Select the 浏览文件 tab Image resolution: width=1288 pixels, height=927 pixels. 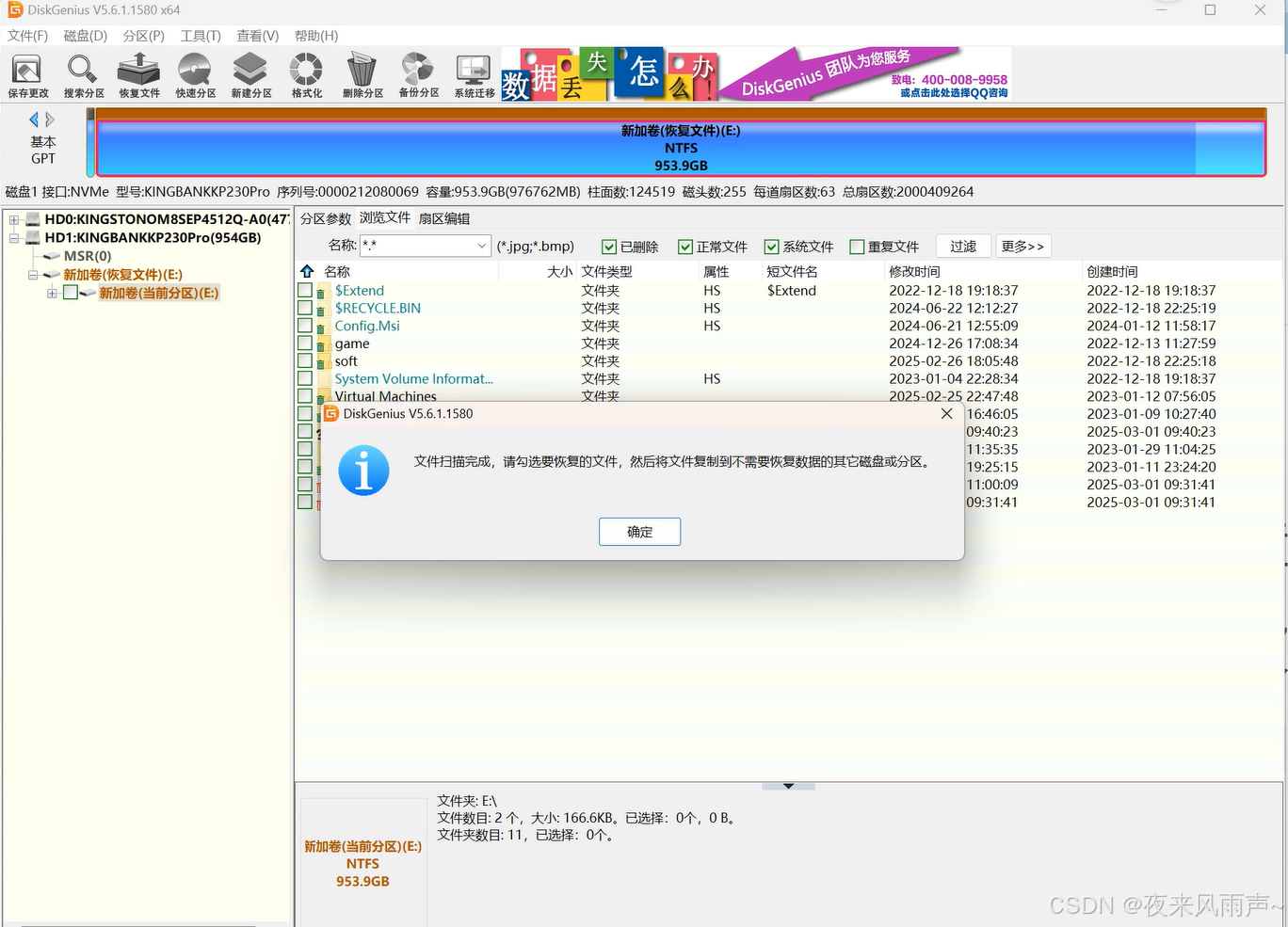point(385,217)
